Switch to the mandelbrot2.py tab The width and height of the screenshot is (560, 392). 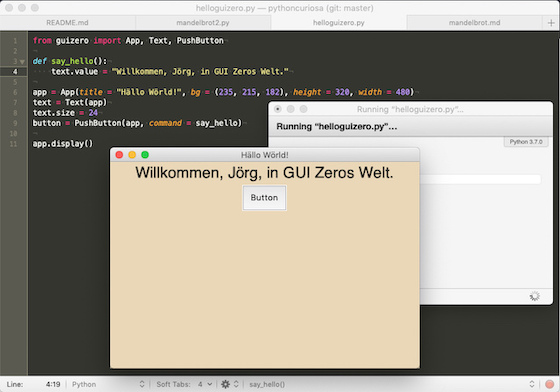(x=203, y=23)
